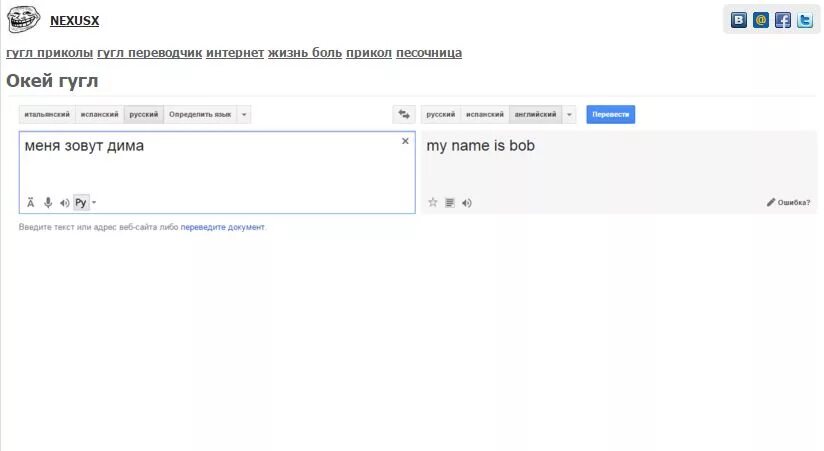Listen to translated text speaker icon

click(x=467, y=203)
